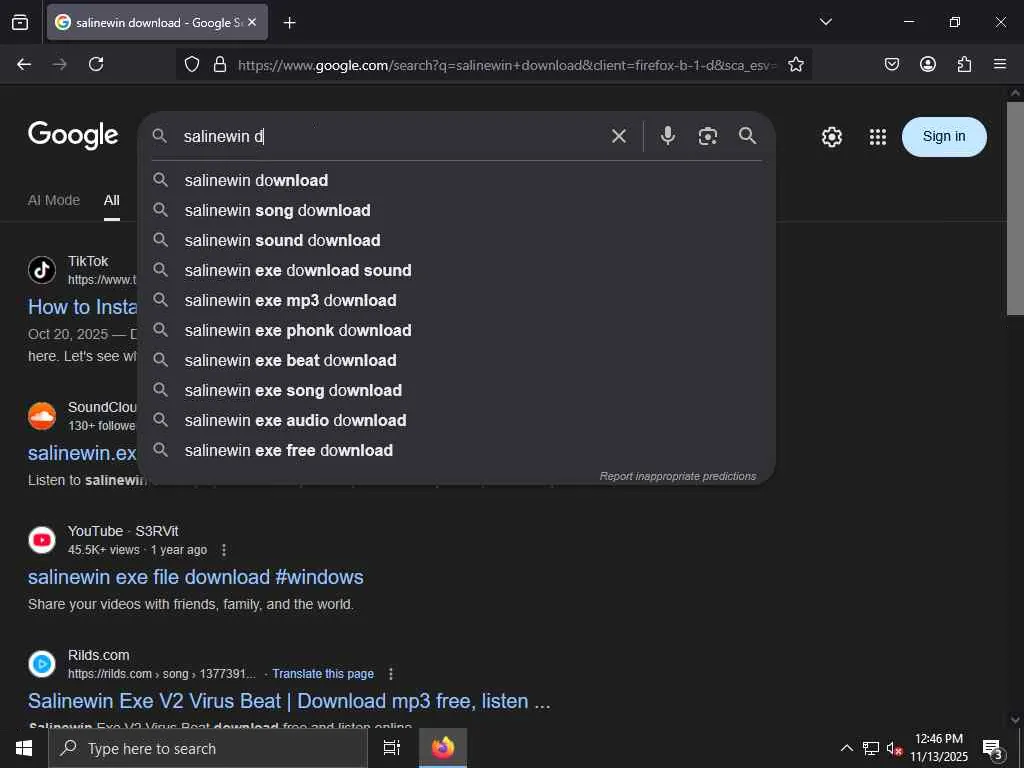Open taskbar clock showing 12:46 PM
This screenshot has height=768, width=1024.
coord(939,748)
